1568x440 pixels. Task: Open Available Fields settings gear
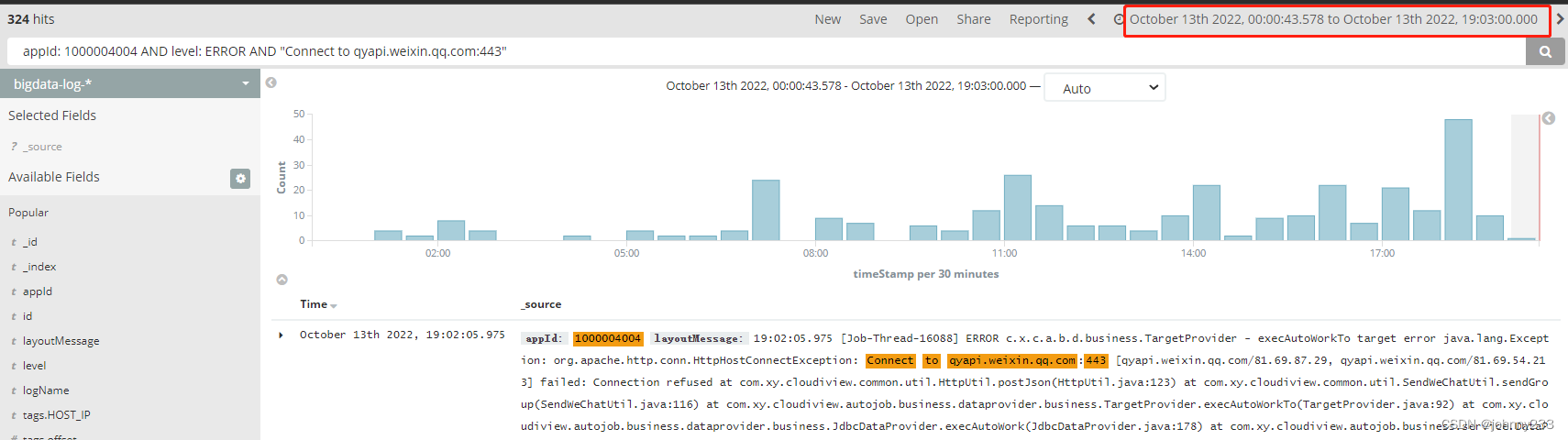[240, 179]
